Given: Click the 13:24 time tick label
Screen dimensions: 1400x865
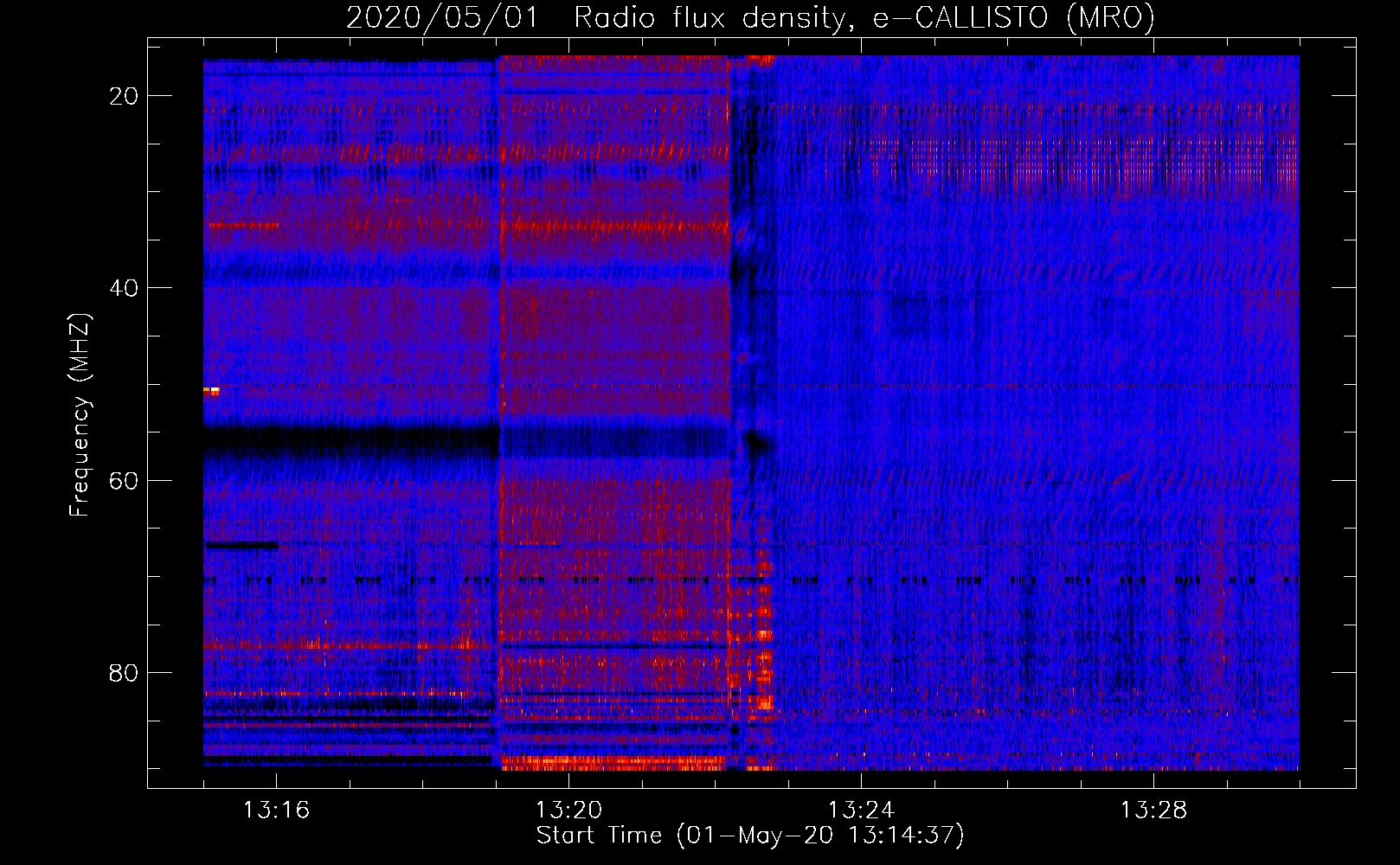Looking at the screenshot, I should point(861,811).
